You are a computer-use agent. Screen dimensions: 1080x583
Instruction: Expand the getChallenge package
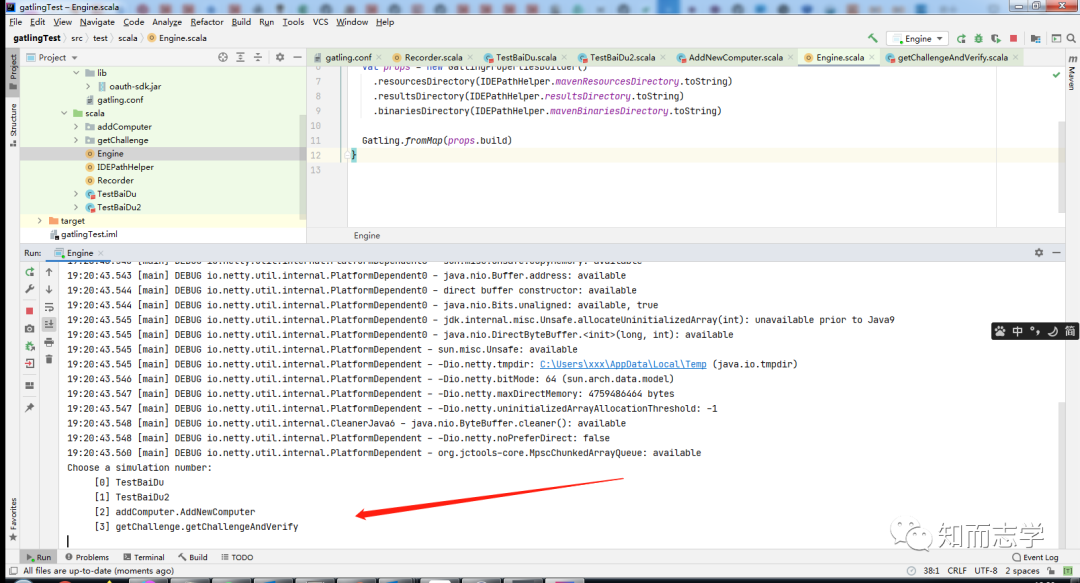click(76, 140)
